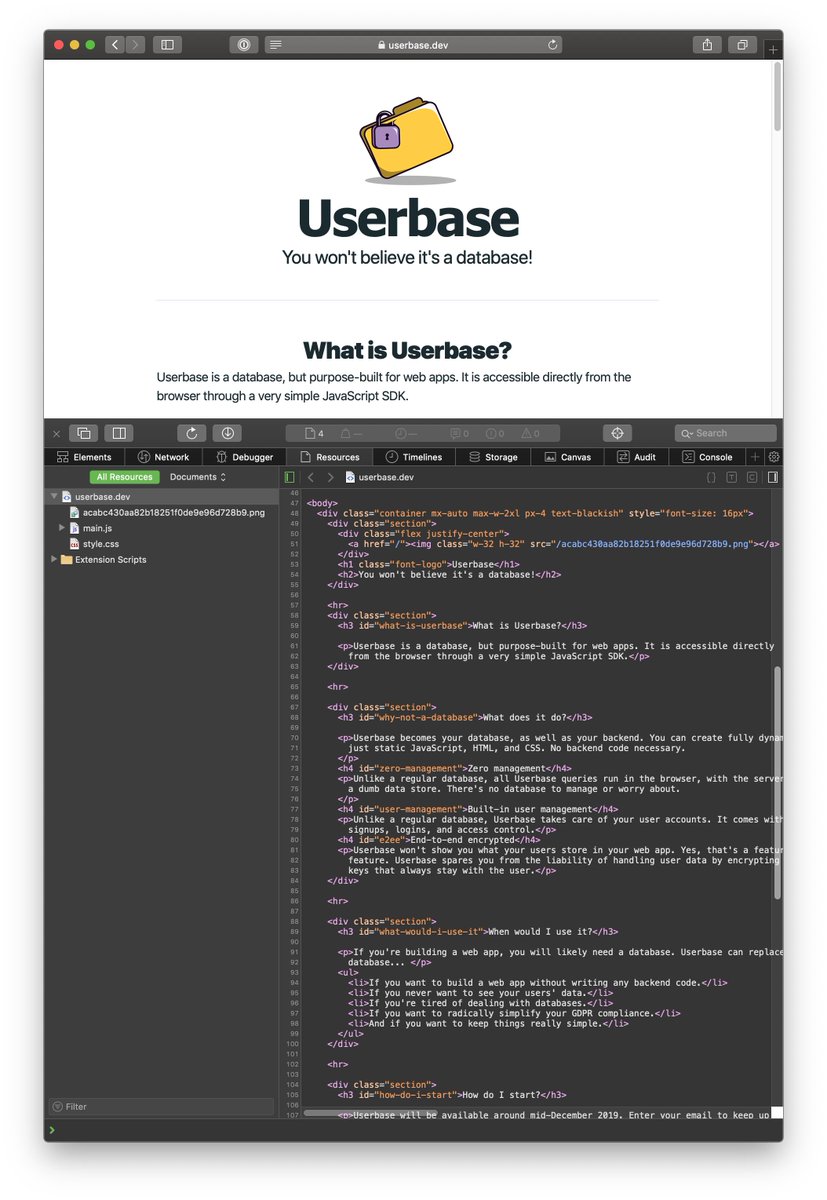Switch to the Canvas tab
Screen dimensions: 827x1200
click(x=568, y=457)
